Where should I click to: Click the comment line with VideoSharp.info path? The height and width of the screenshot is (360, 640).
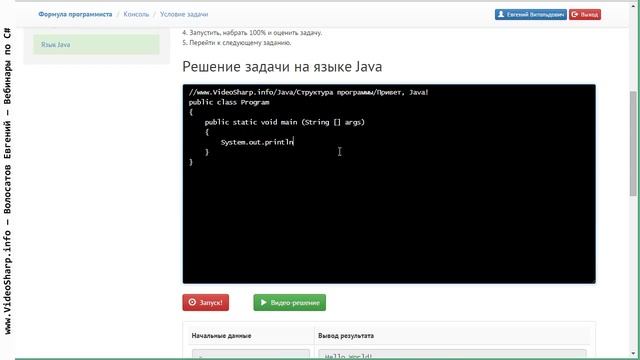309,93
